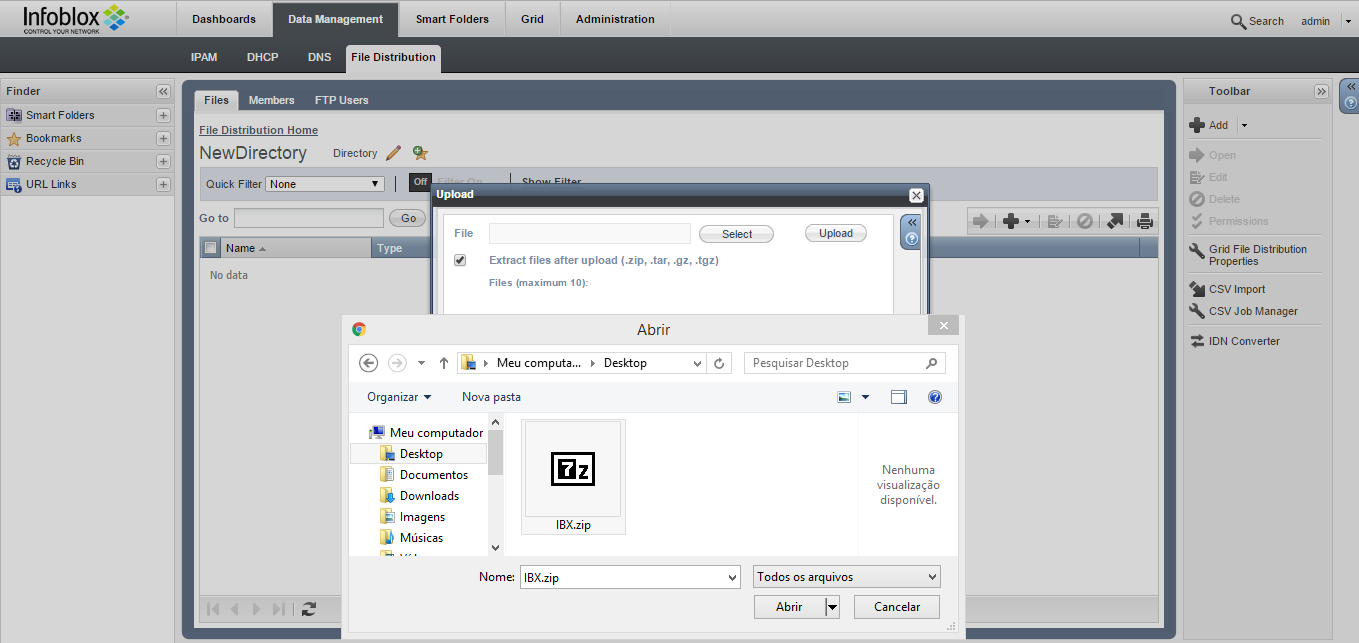Image resolution: width=1359 pixels, height=643 pixels.
Task: Select the IBX.zip thumbnail
Action: (573, 468)
